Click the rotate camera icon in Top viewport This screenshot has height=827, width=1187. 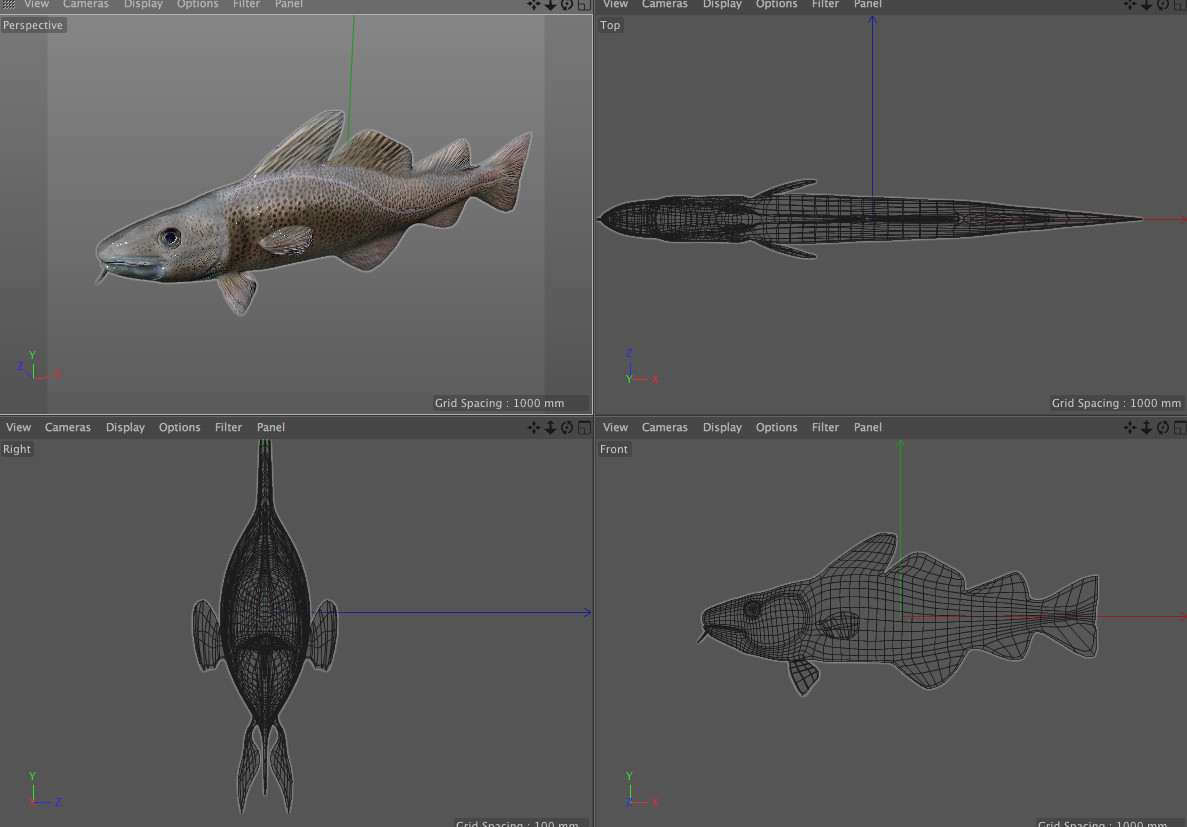(x=1163, y=5)
